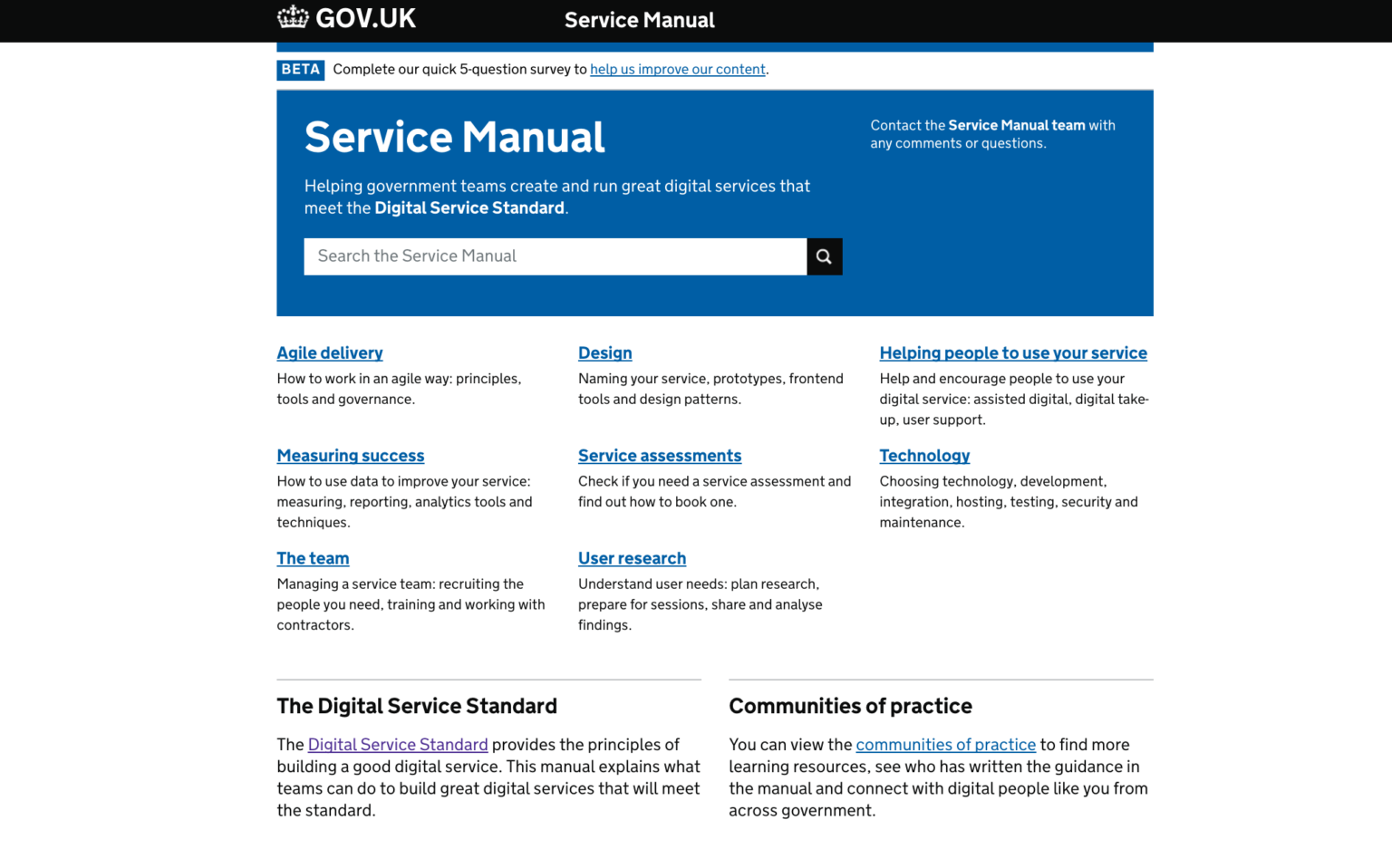Open the Design topic
Screen dimensions: 1392x868
tap(604, 352)
